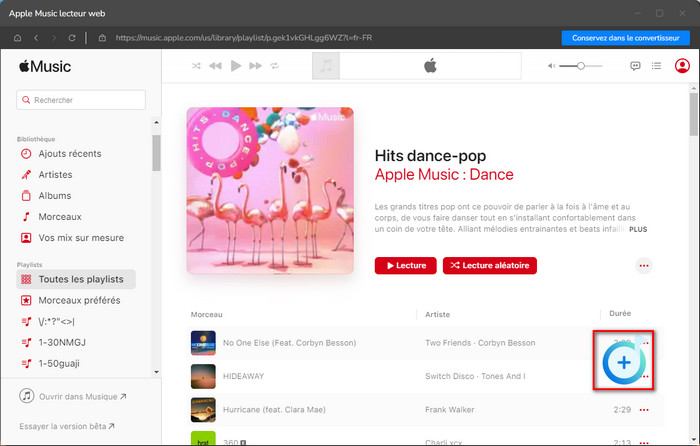Click the blue add-to-converter plus button
The image size is (700, 446).
pyautogui.click(x=624, y=362)
